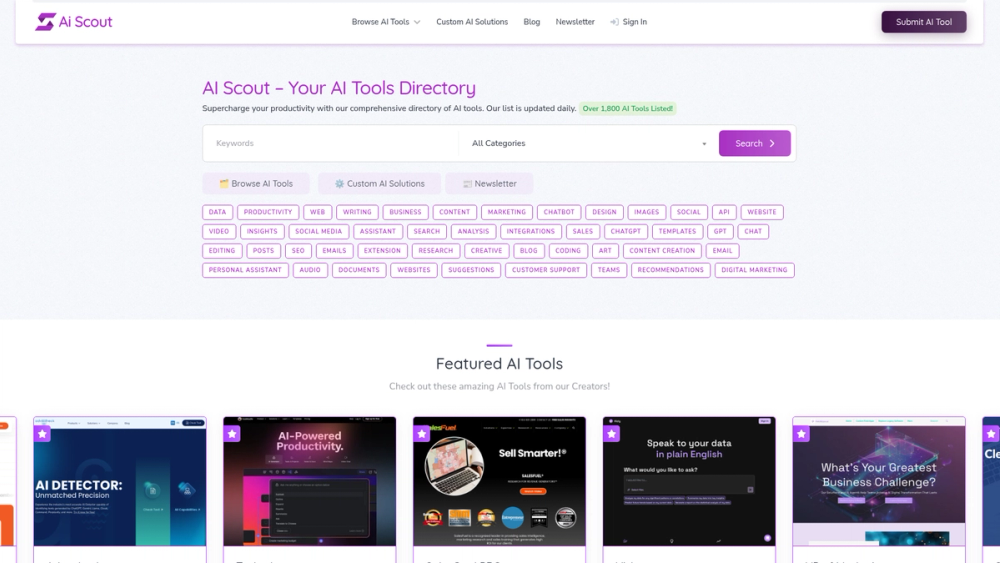This screenshot has width=1000, height=563.
Task: Click star badge on Sell Smarter card
Action: click(x=422, y=434)
